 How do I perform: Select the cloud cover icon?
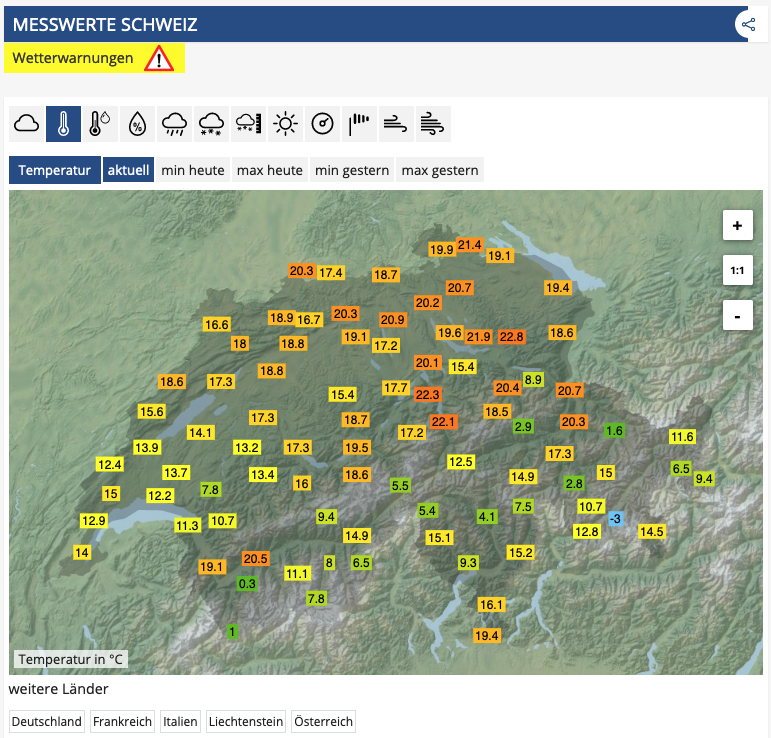tap(27, 124)
